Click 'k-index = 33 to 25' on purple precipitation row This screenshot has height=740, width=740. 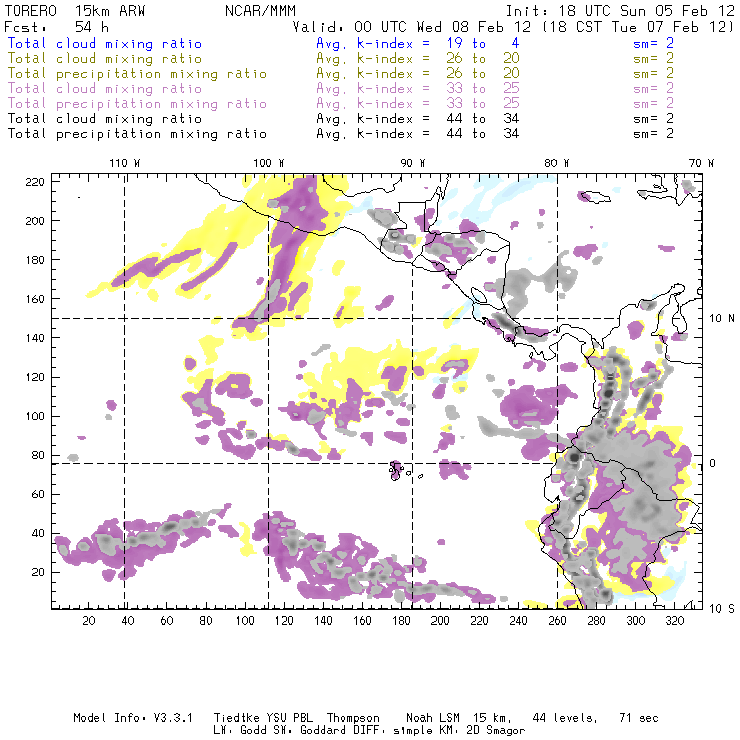click(x=438, y=104)
